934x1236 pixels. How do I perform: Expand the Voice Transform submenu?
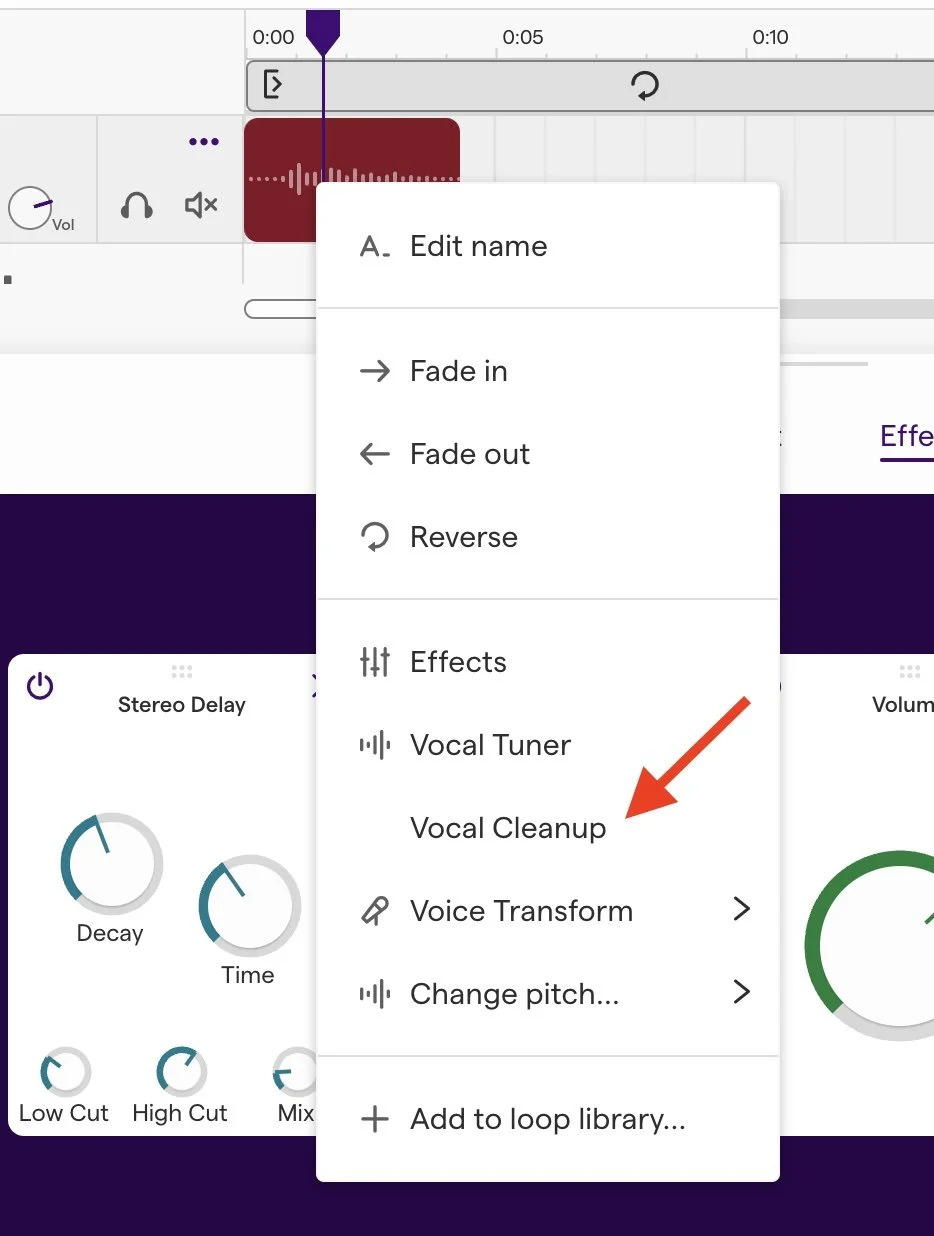click(x=741, y=910)
